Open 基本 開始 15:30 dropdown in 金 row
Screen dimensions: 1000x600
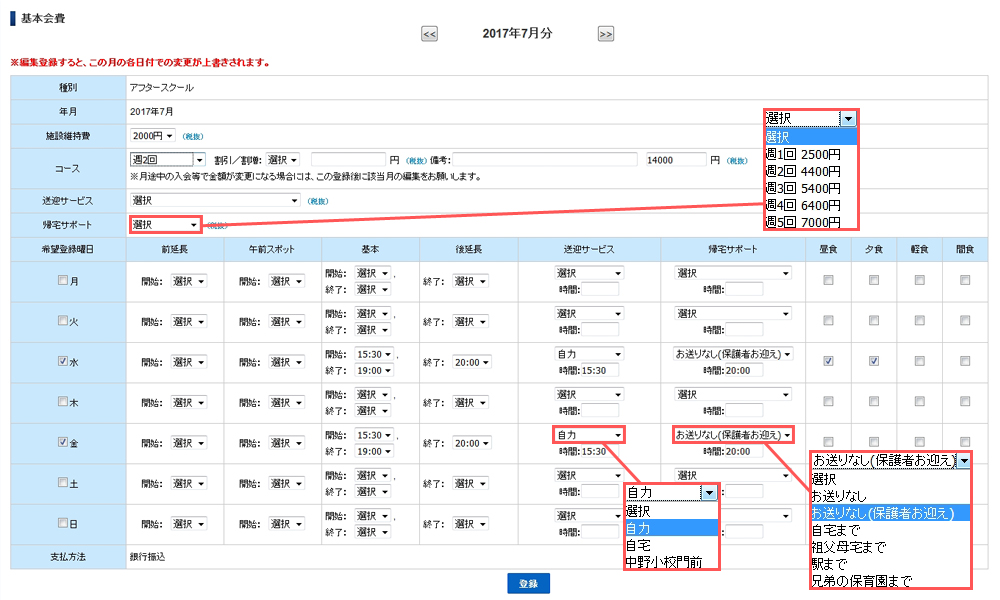374,435
